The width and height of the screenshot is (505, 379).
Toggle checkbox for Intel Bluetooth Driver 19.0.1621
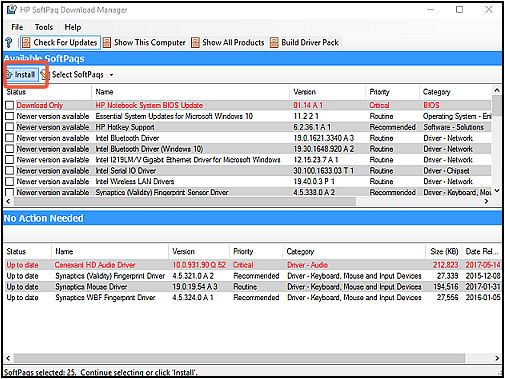[10, 138]
